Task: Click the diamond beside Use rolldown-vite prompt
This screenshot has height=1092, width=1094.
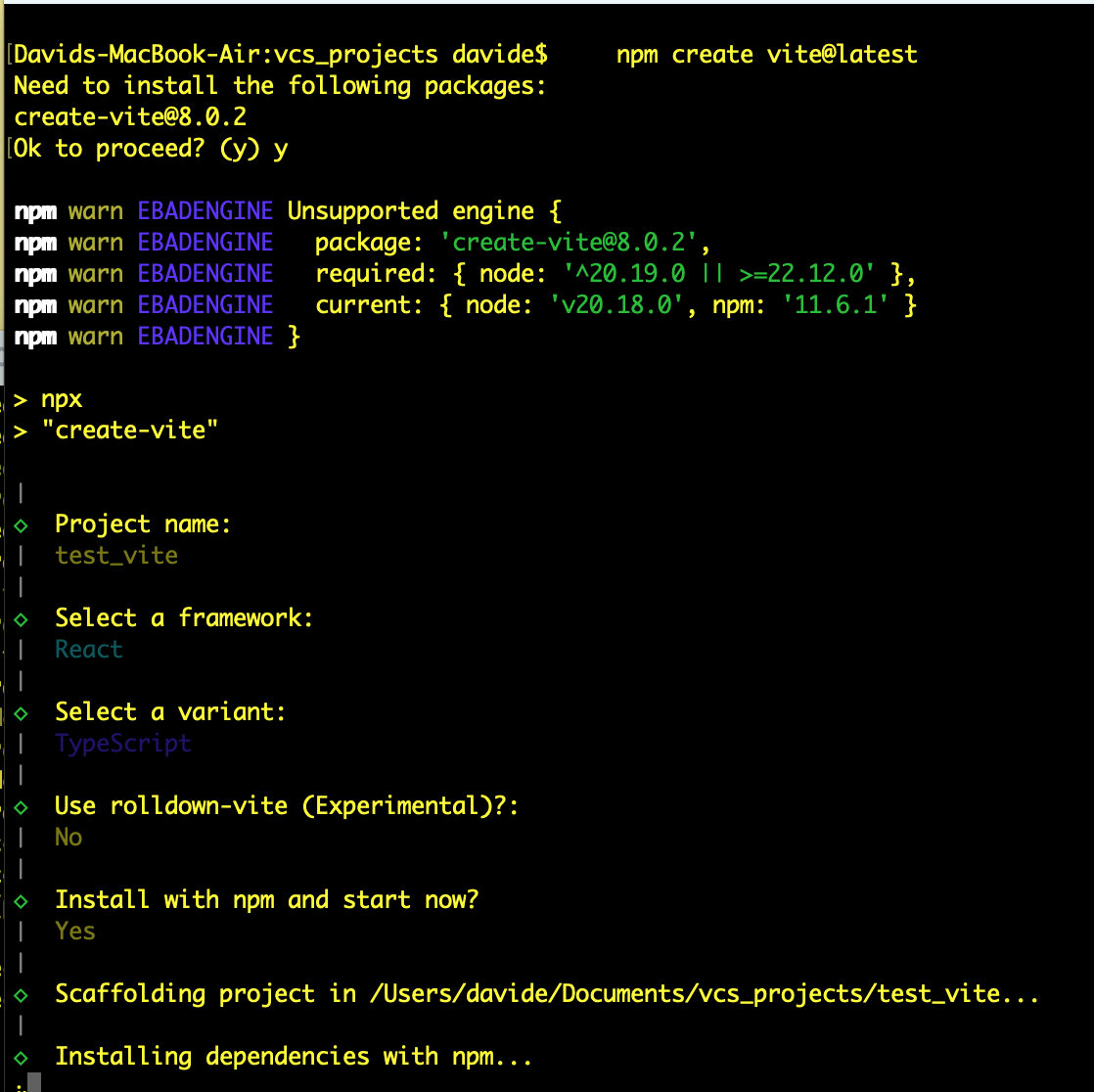Action: point(21,807)
